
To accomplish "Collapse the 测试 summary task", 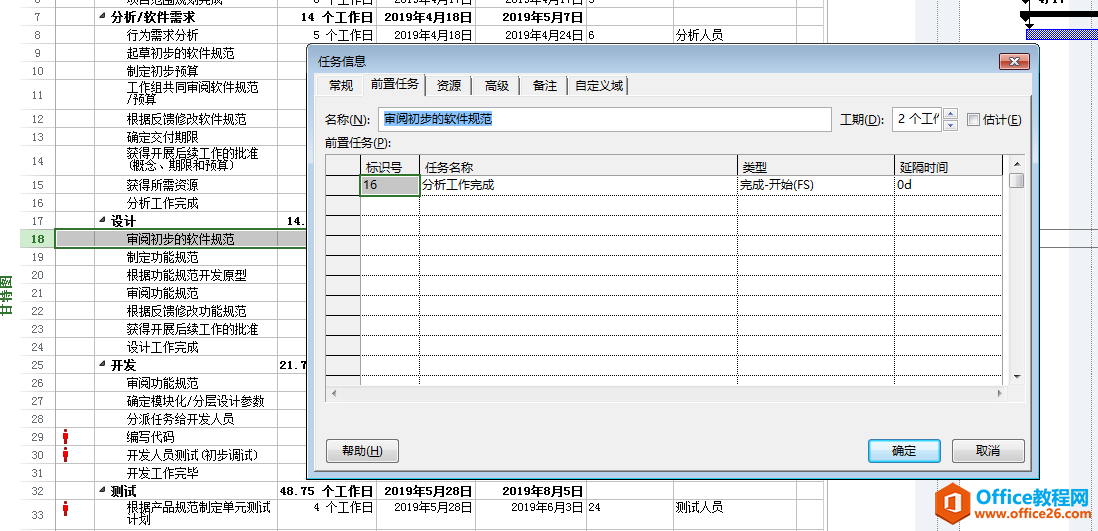I will 103,491.
